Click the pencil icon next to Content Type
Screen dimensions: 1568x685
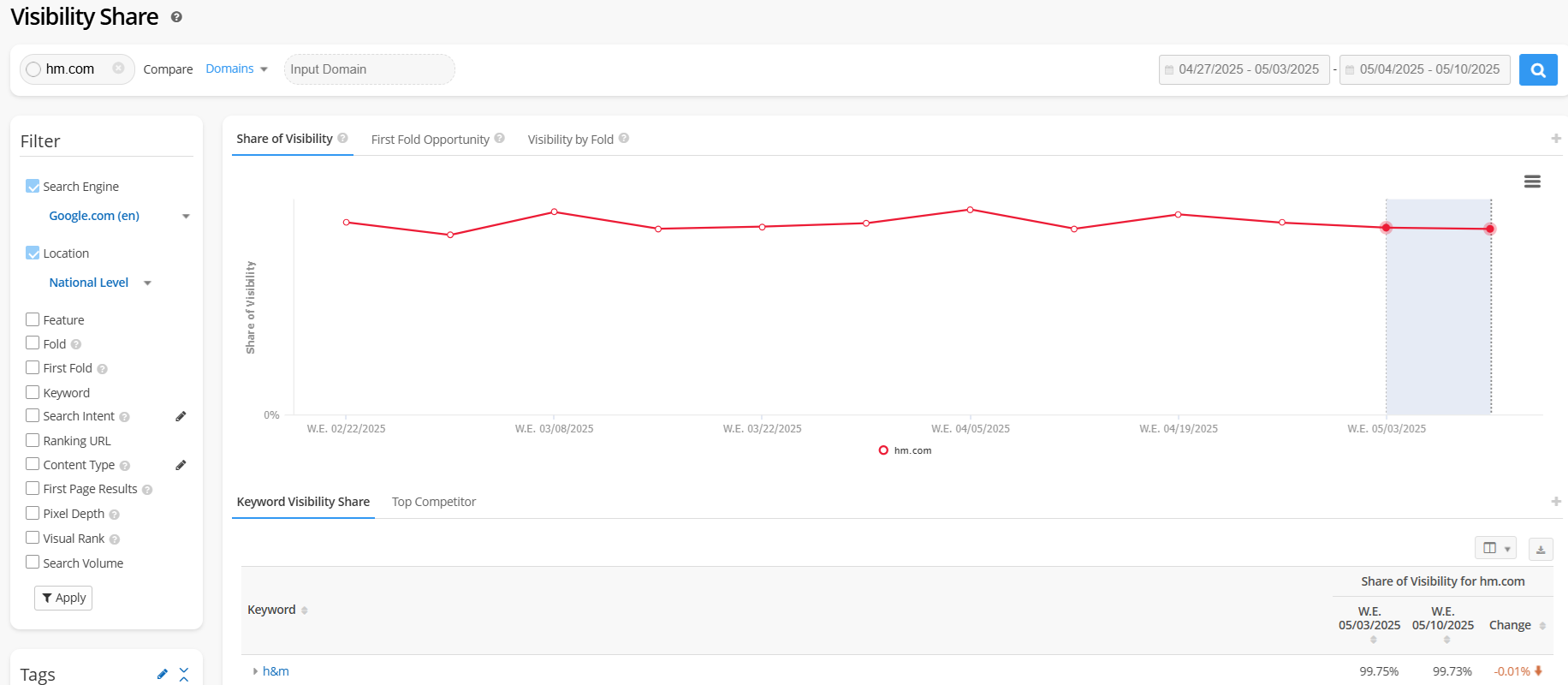click(x=181, y=465)
